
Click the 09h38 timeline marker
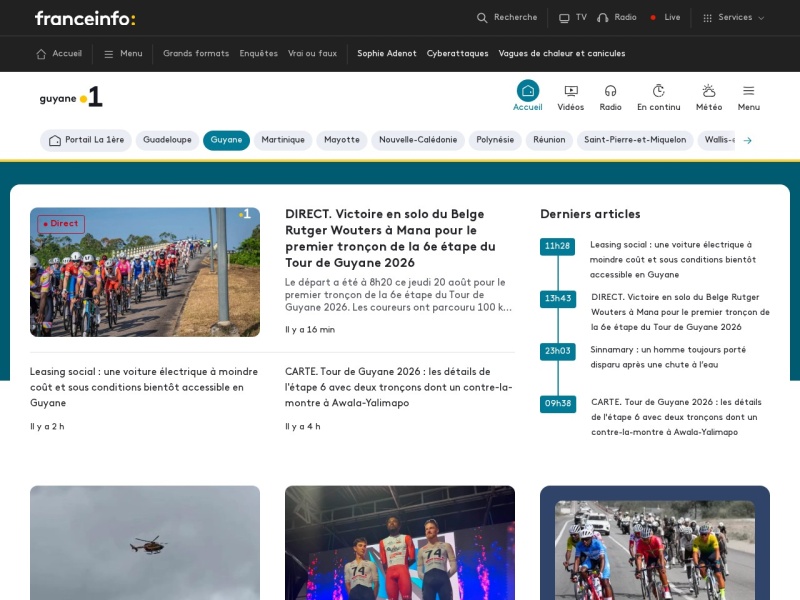558,404
